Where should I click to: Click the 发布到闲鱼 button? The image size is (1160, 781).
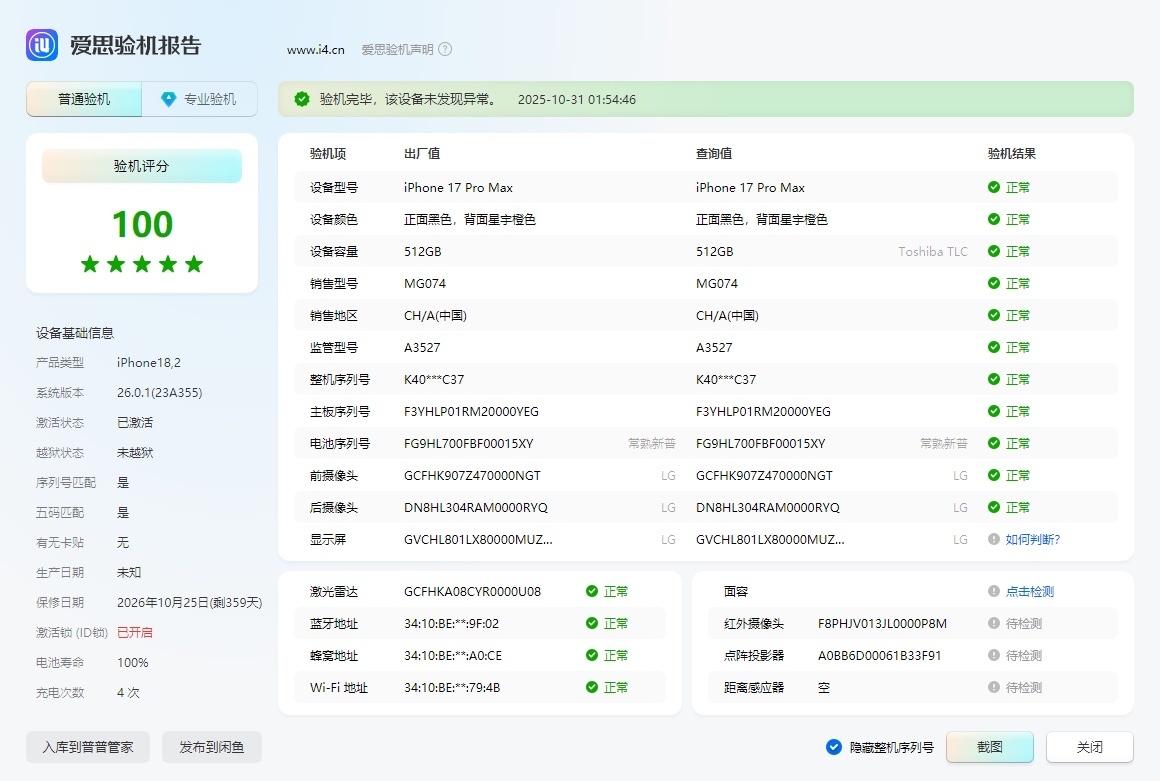pos(211,747)
